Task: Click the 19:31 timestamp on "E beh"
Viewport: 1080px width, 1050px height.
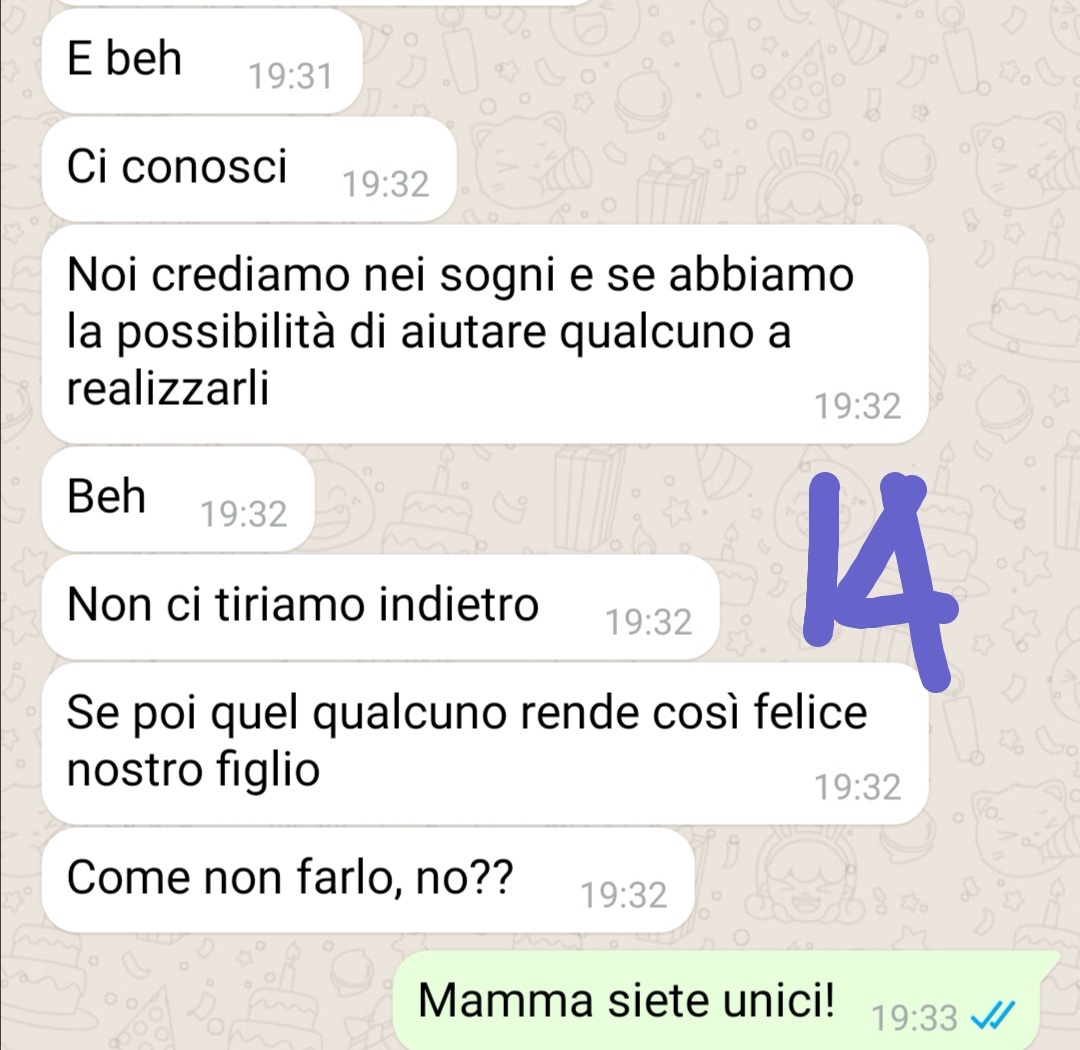Action: click(290, 76)
